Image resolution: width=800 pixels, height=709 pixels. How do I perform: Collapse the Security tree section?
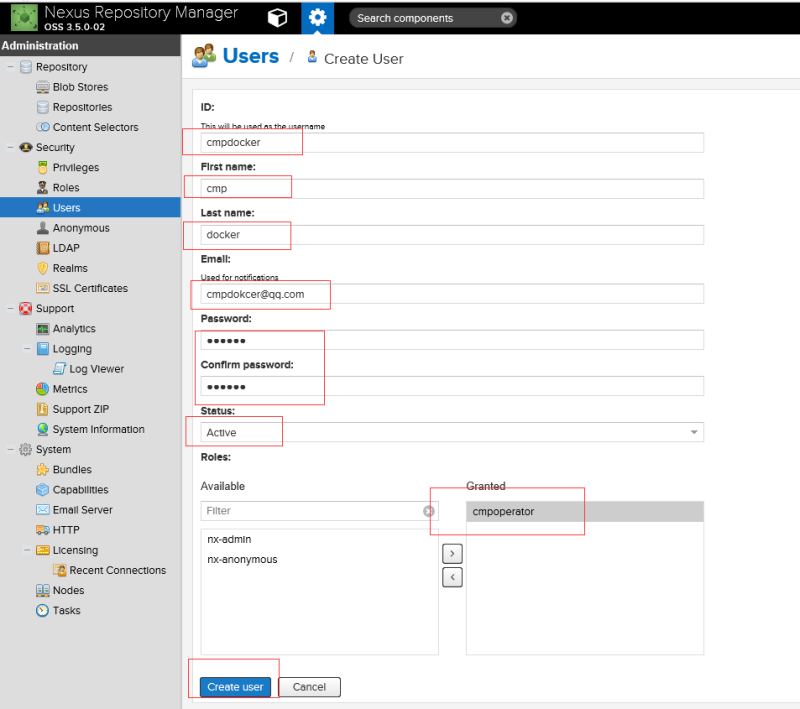[10, 148]
